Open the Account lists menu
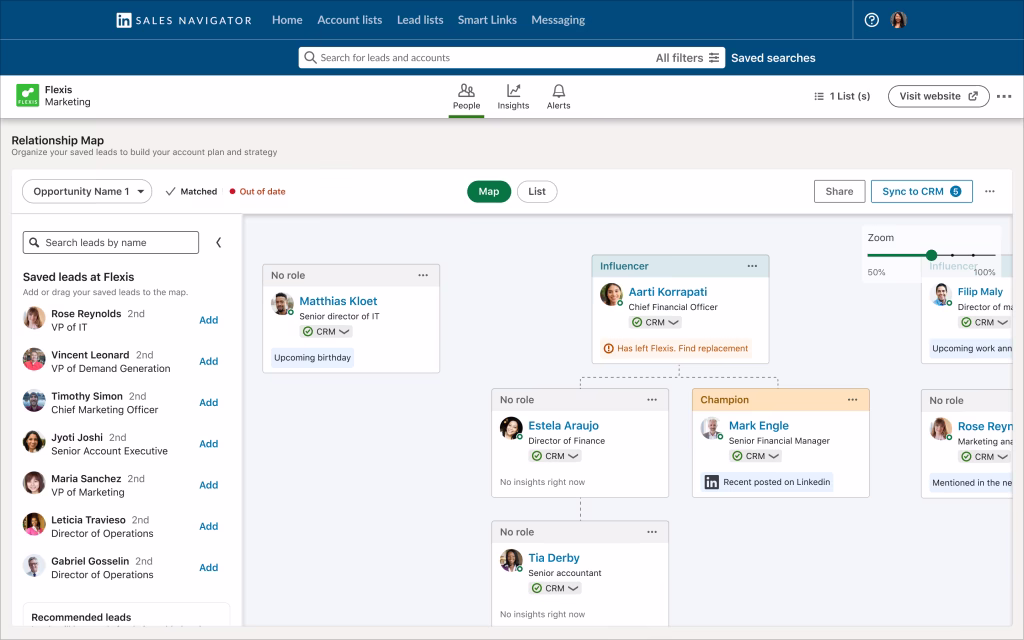Image resolution: width=1024 pixels, height=640 pixels. click(x=349, y=20)
